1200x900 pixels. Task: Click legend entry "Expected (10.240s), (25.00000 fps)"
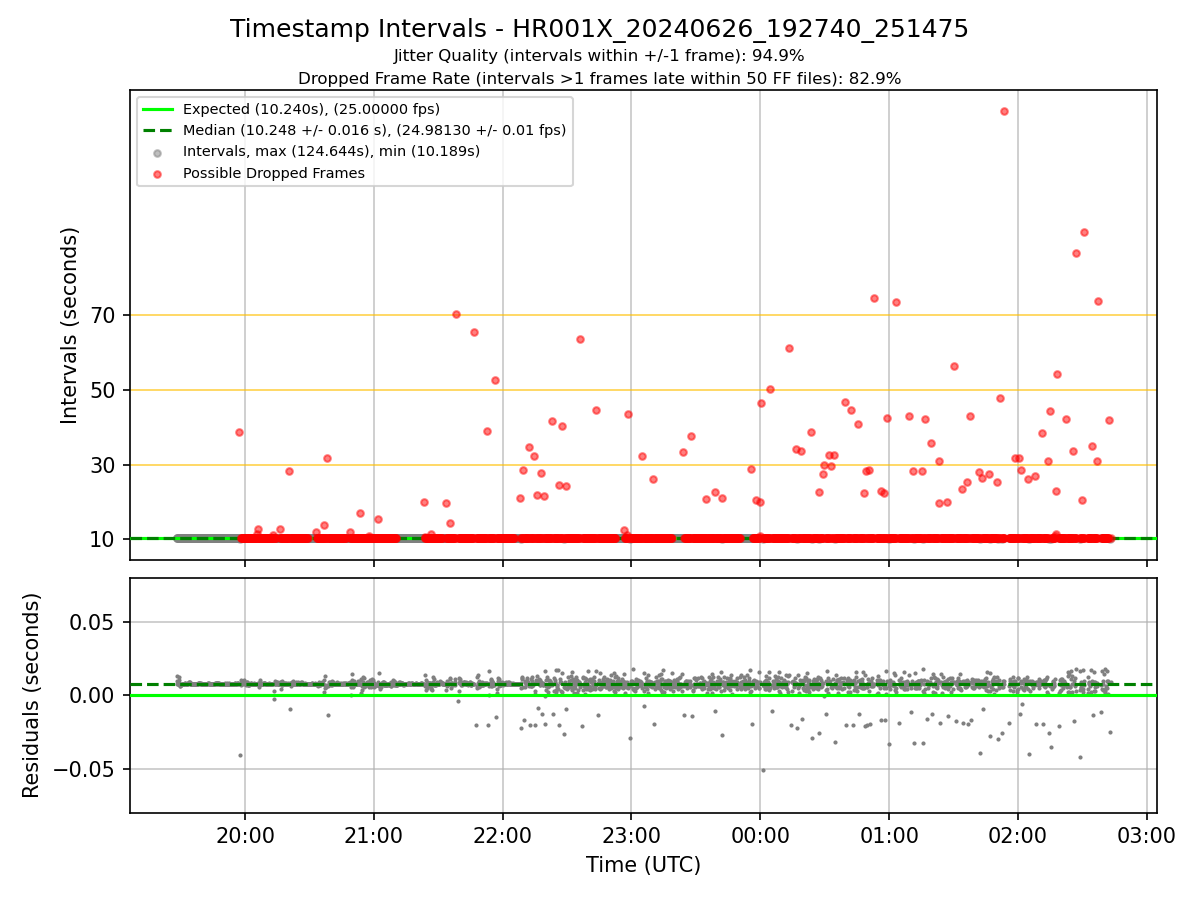click(x=311, y=109)
